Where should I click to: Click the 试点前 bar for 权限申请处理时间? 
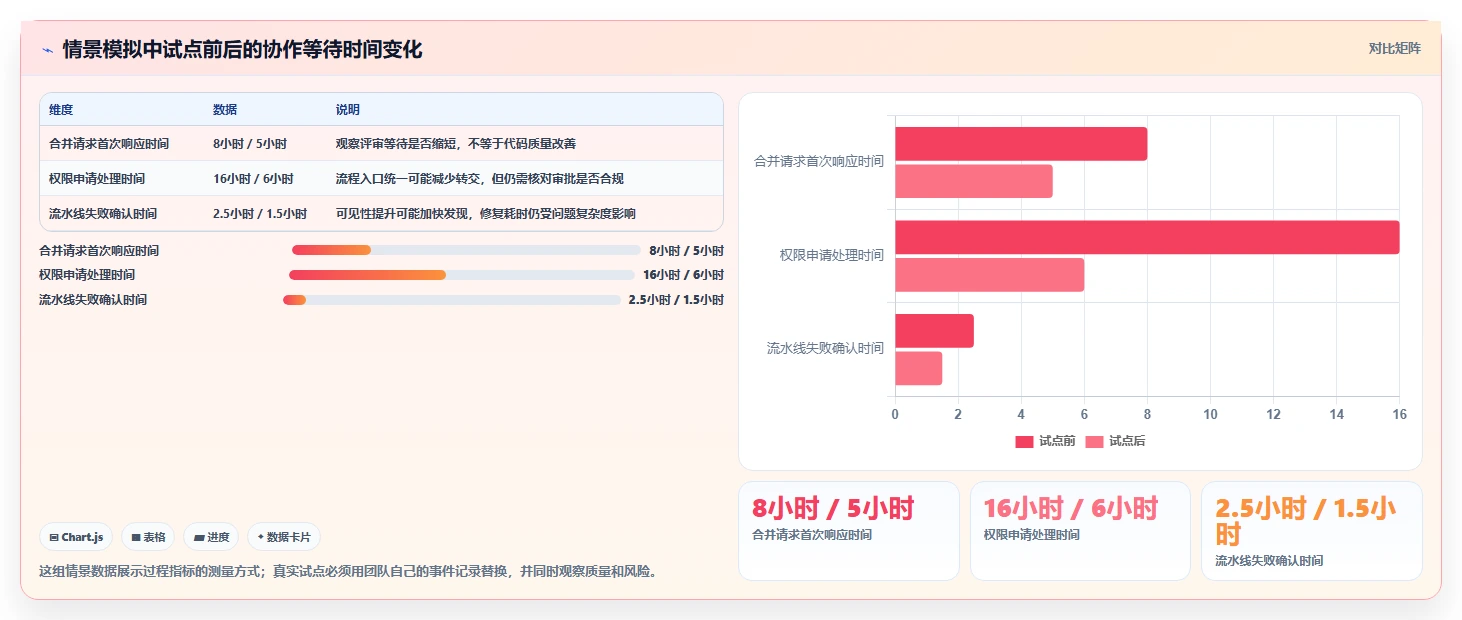coord(1147,237)
